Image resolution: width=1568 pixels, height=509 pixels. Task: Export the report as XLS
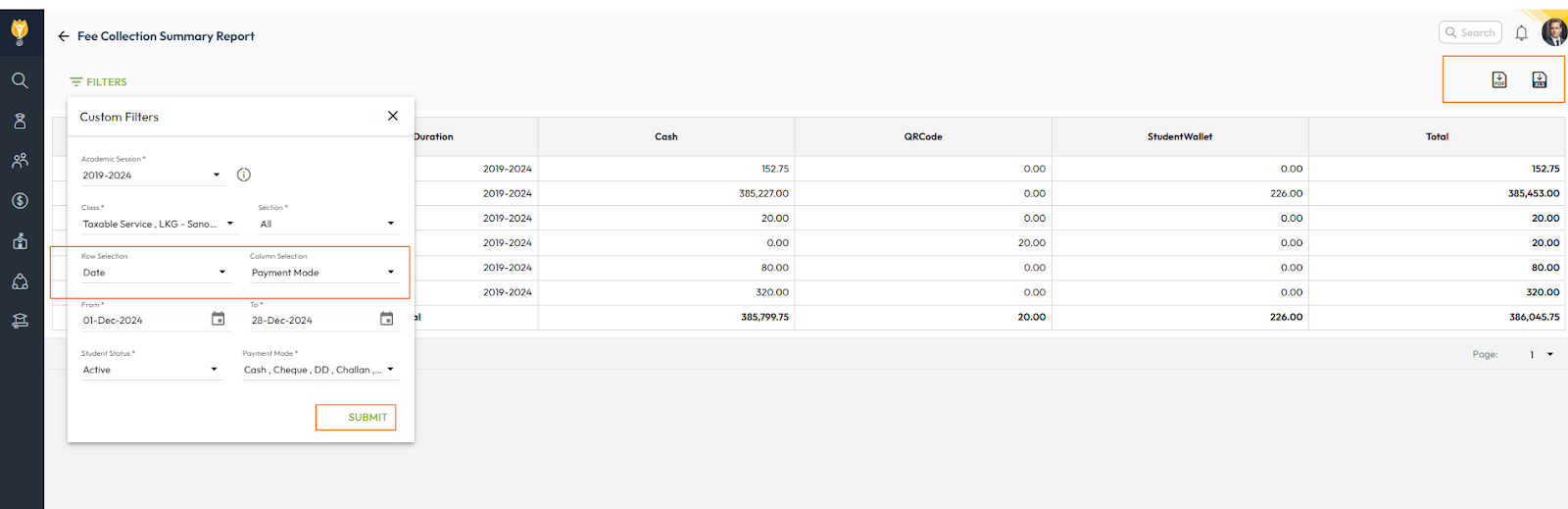pyautogui.click(x=1539, y=80)
